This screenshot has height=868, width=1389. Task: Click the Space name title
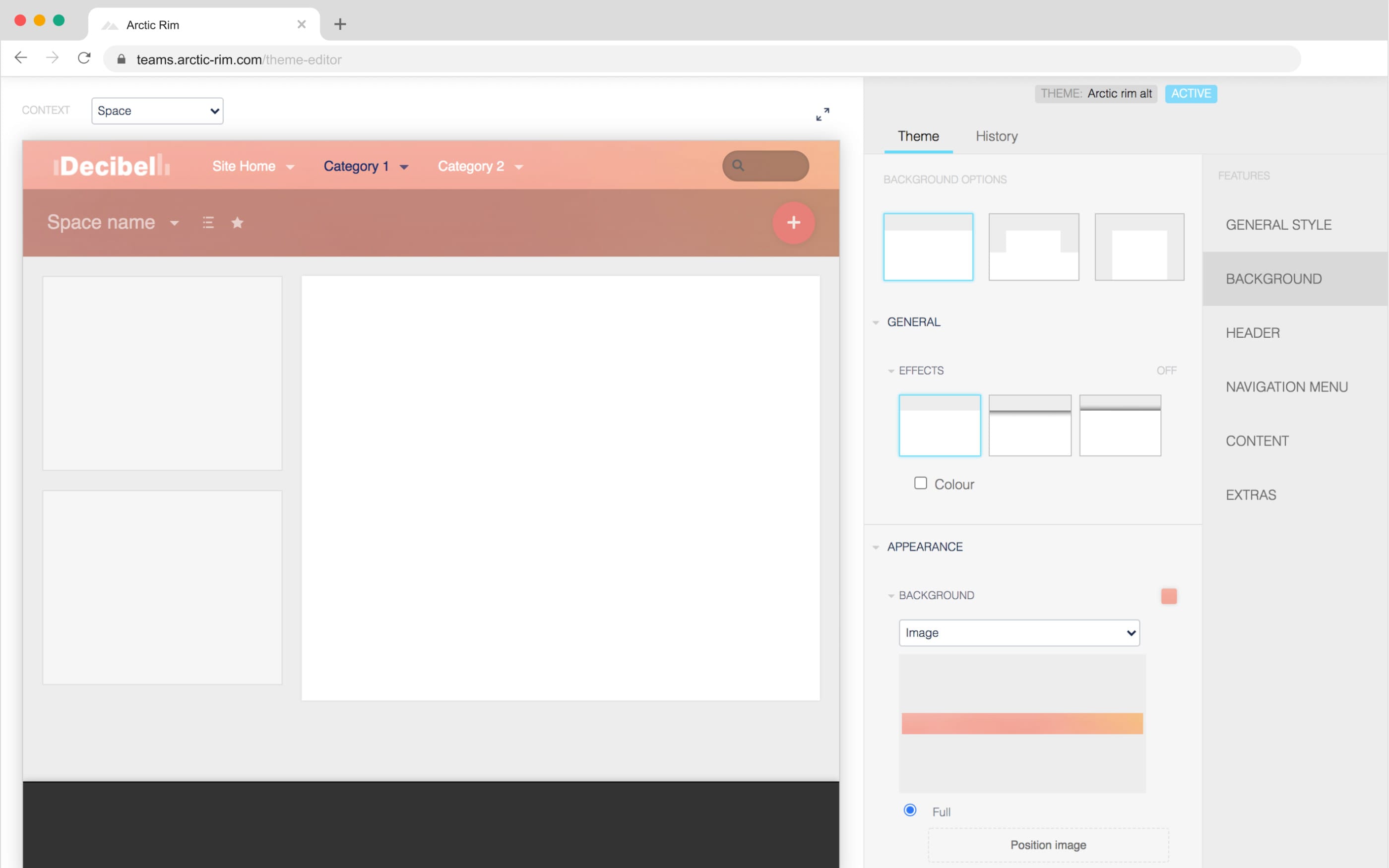click(x=101, y=222)
